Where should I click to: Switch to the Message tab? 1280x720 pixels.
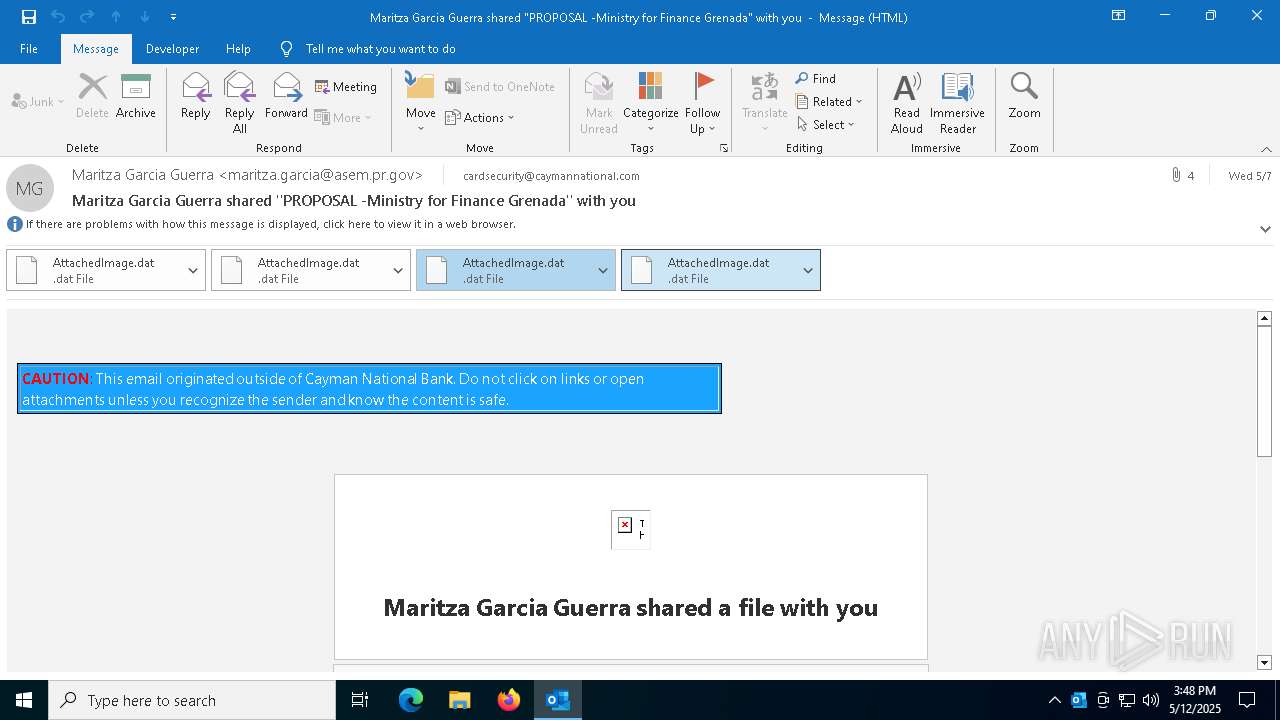(x=96, y=49)
